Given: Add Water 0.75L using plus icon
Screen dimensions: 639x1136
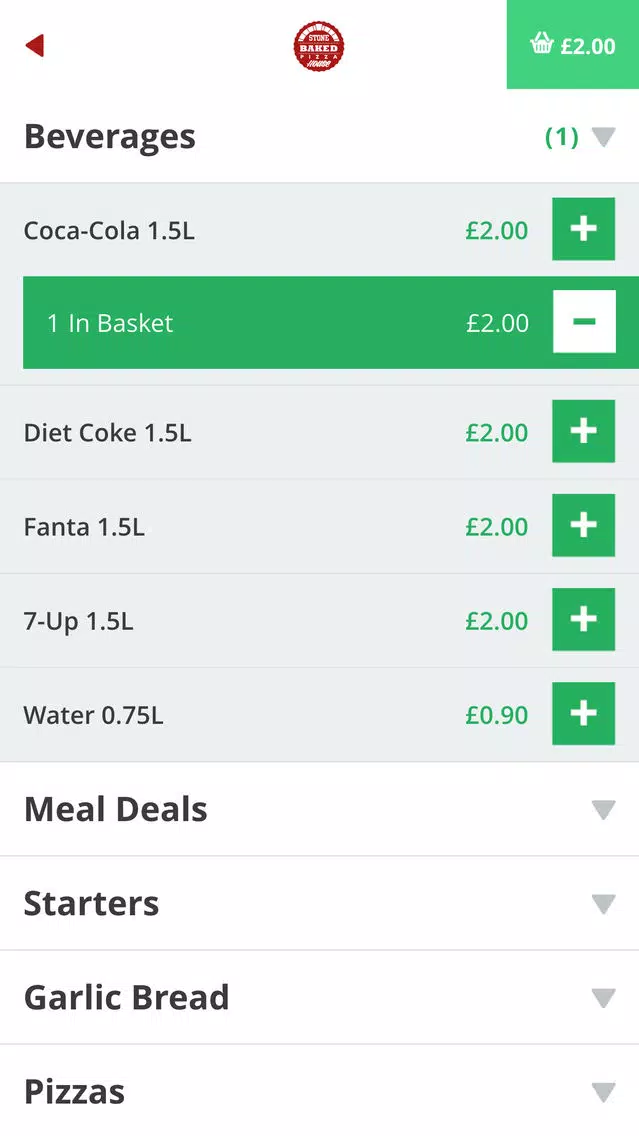Looking at the screenshot, I should click(x=583, y=714).
